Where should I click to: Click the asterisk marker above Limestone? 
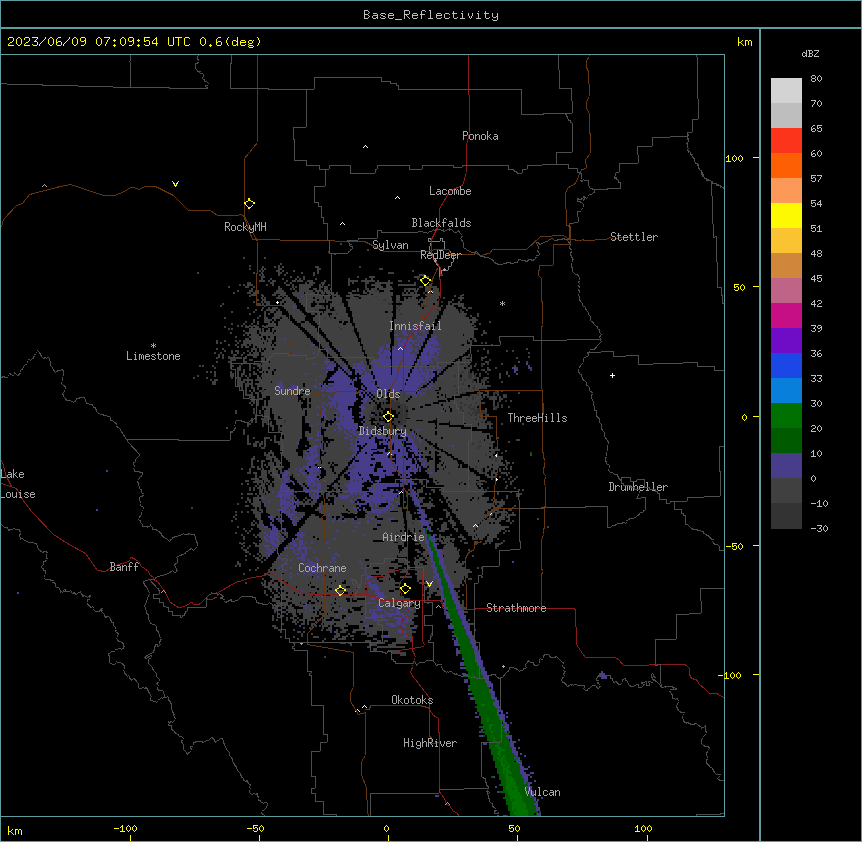(x=153, y=346)
